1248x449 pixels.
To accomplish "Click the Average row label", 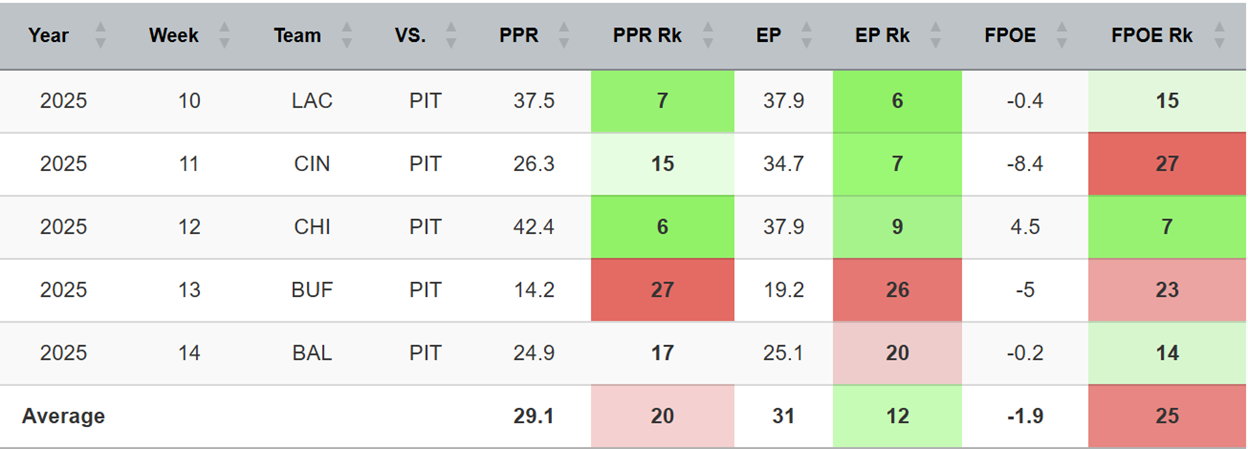I will click(64, 416).
